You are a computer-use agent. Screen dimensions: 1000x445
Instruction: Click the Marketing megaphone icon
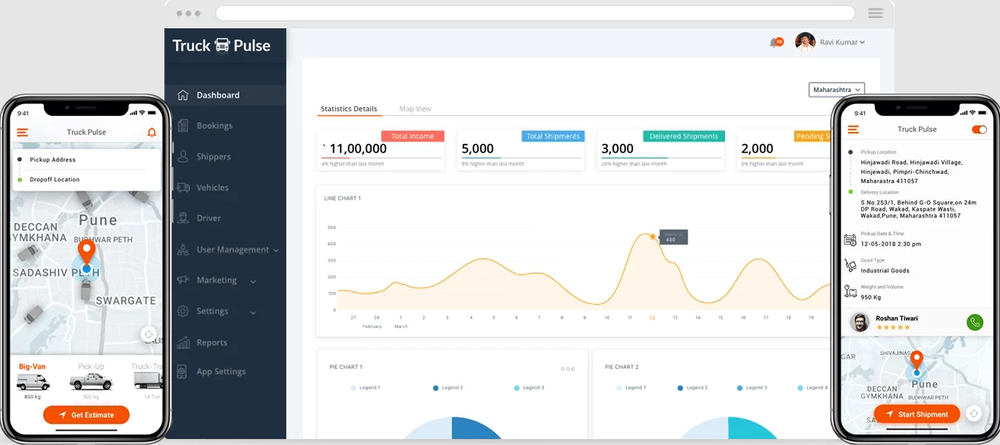pyautogui.click(x=183, y=280)
